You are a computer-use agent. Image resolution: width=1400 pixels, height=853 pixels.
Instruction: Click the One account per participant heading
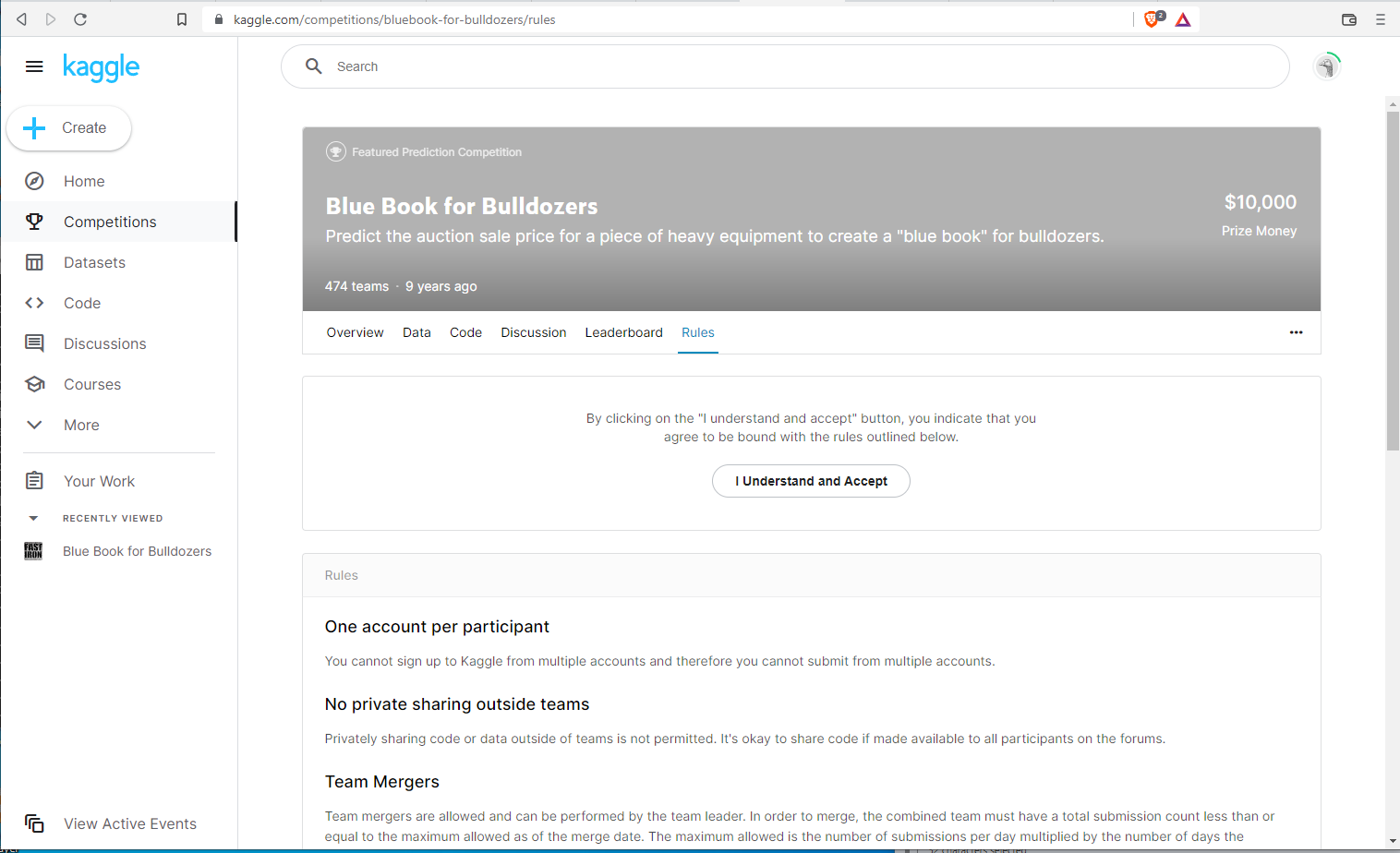(437, 627)
